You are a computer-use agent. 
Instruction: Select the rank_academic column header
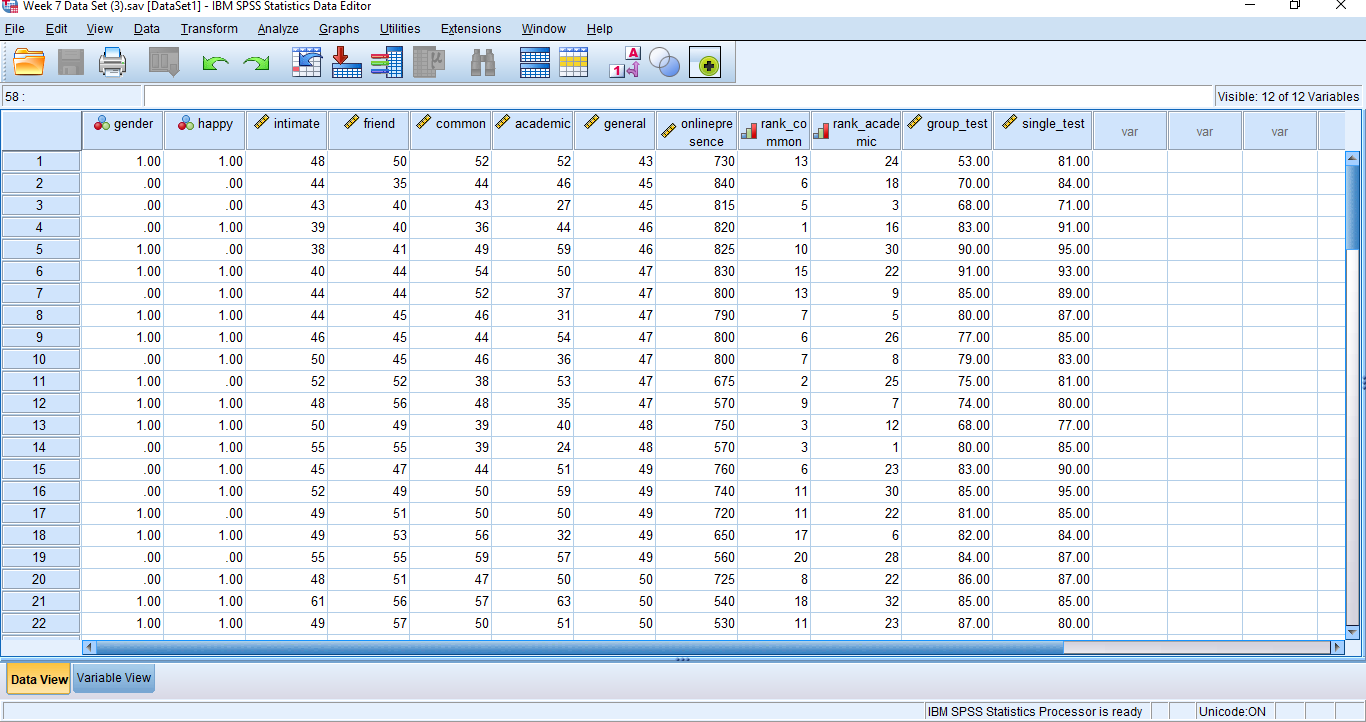856,131
